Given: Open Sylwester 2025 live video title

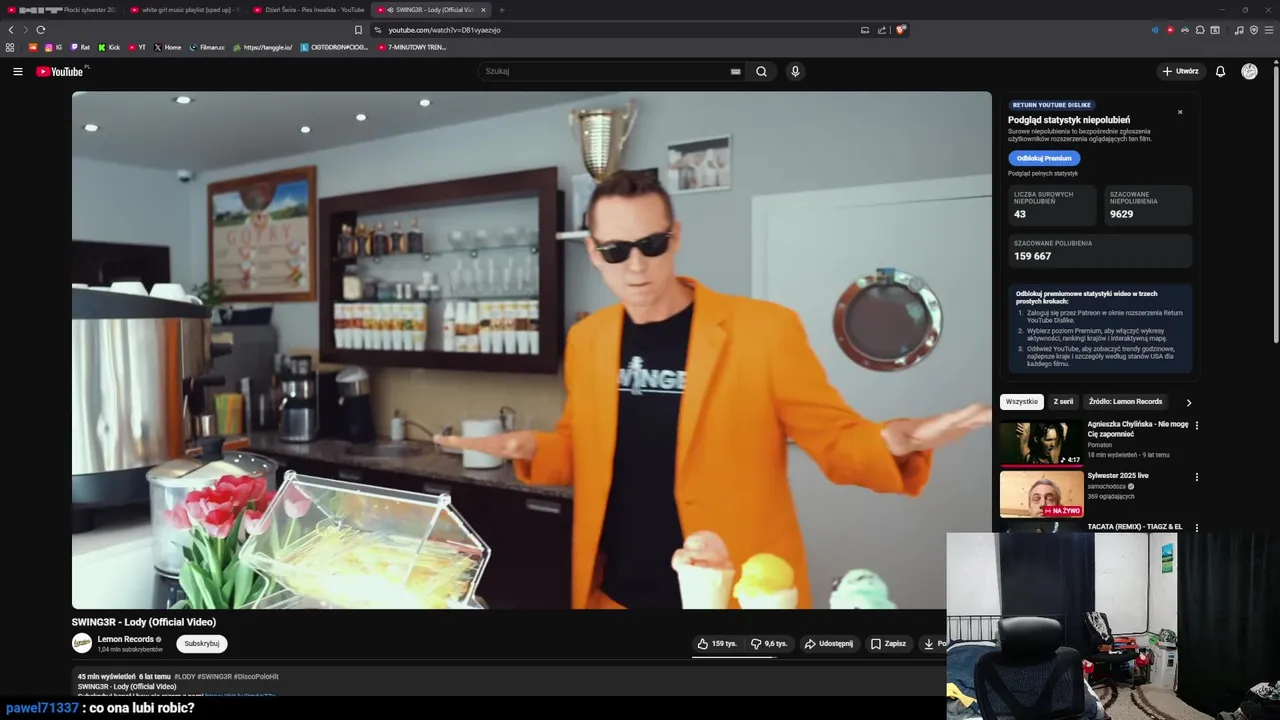Looking at the screenshot, I should (x=1118, y=476).
